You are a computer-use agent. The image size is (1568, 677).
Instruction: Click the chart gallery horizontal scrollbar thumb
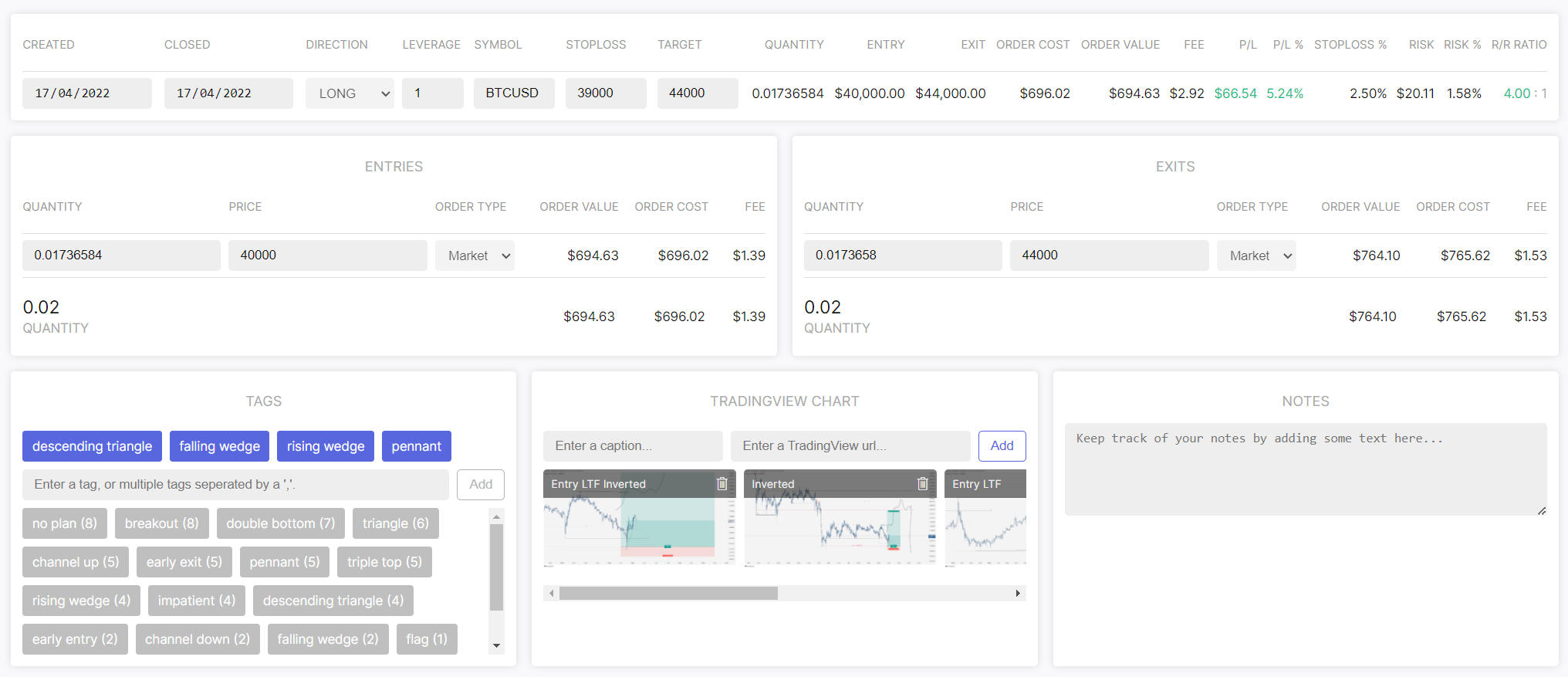click(x=668, y=593)
